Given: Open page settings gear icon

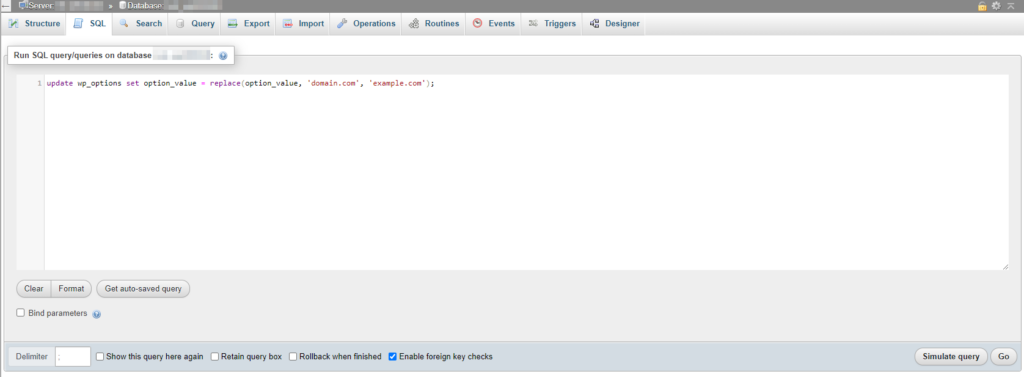Looking at the screenshot, I should [996, 5].
